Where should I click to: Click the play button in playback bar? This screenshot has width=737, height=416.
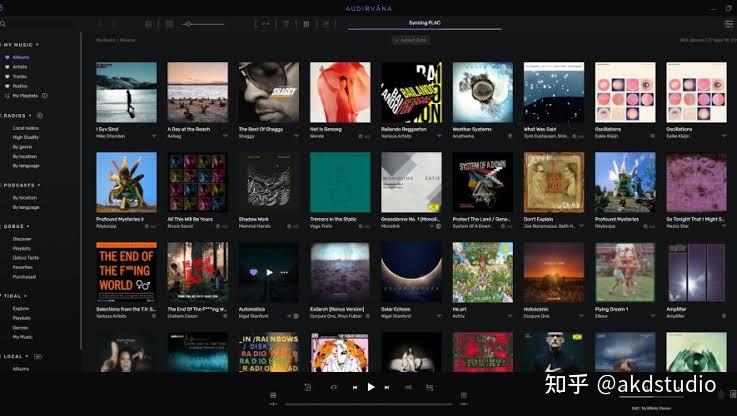pyautogui.click(x=371, y=387)
